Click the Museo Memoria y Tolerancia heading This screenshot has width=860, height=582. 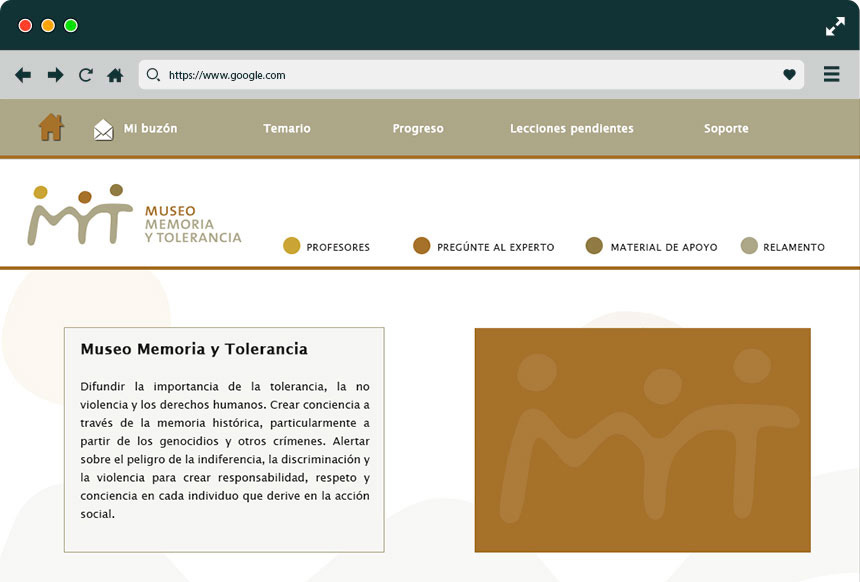[x=194, y=349]
